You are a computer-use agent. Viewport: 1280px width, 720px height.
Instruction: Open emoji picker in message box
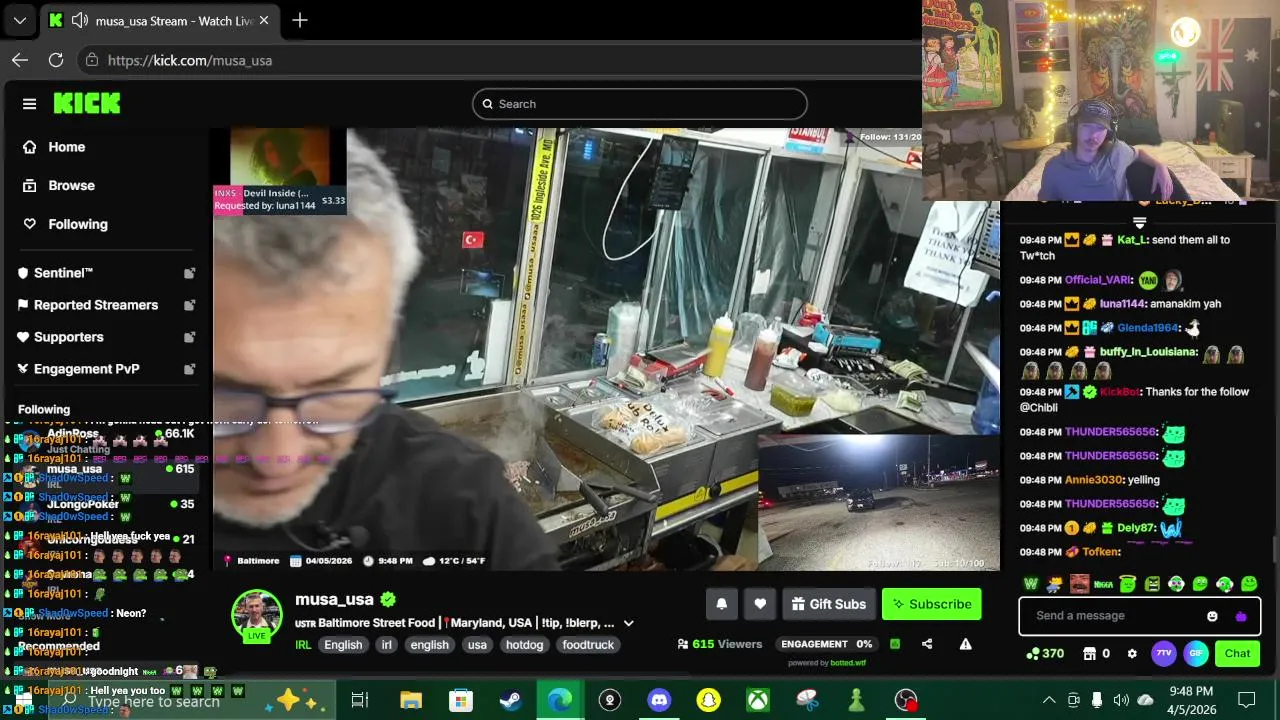click(x=1212, y=616)
